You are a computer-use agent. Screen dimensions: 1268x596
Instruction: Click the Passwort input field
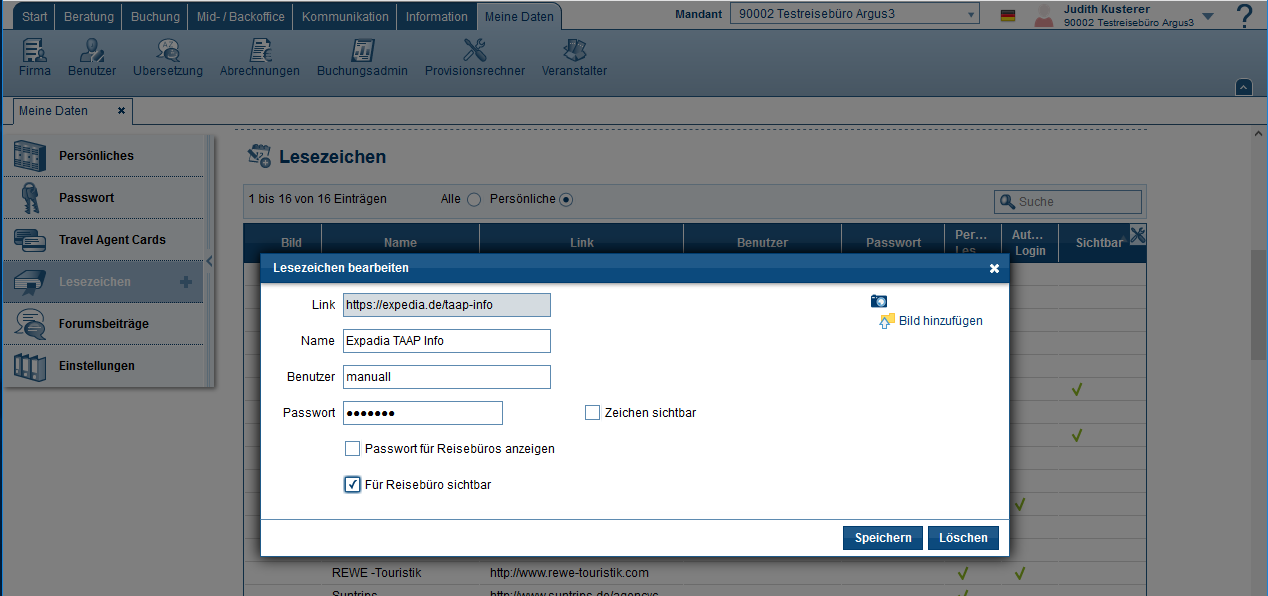422,413
